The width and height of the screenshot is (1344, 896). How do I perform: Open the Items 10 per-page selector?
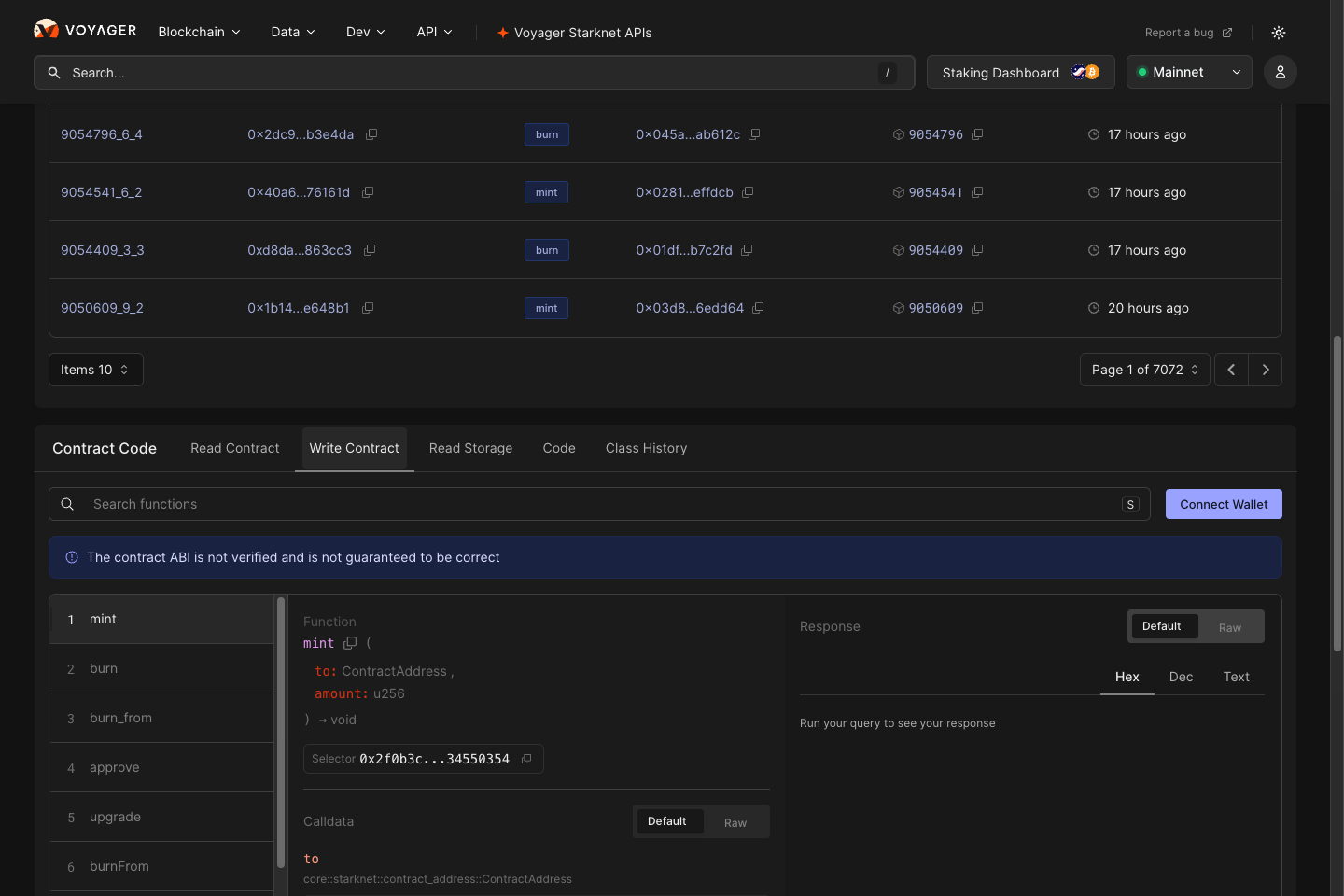click(95, 370)
